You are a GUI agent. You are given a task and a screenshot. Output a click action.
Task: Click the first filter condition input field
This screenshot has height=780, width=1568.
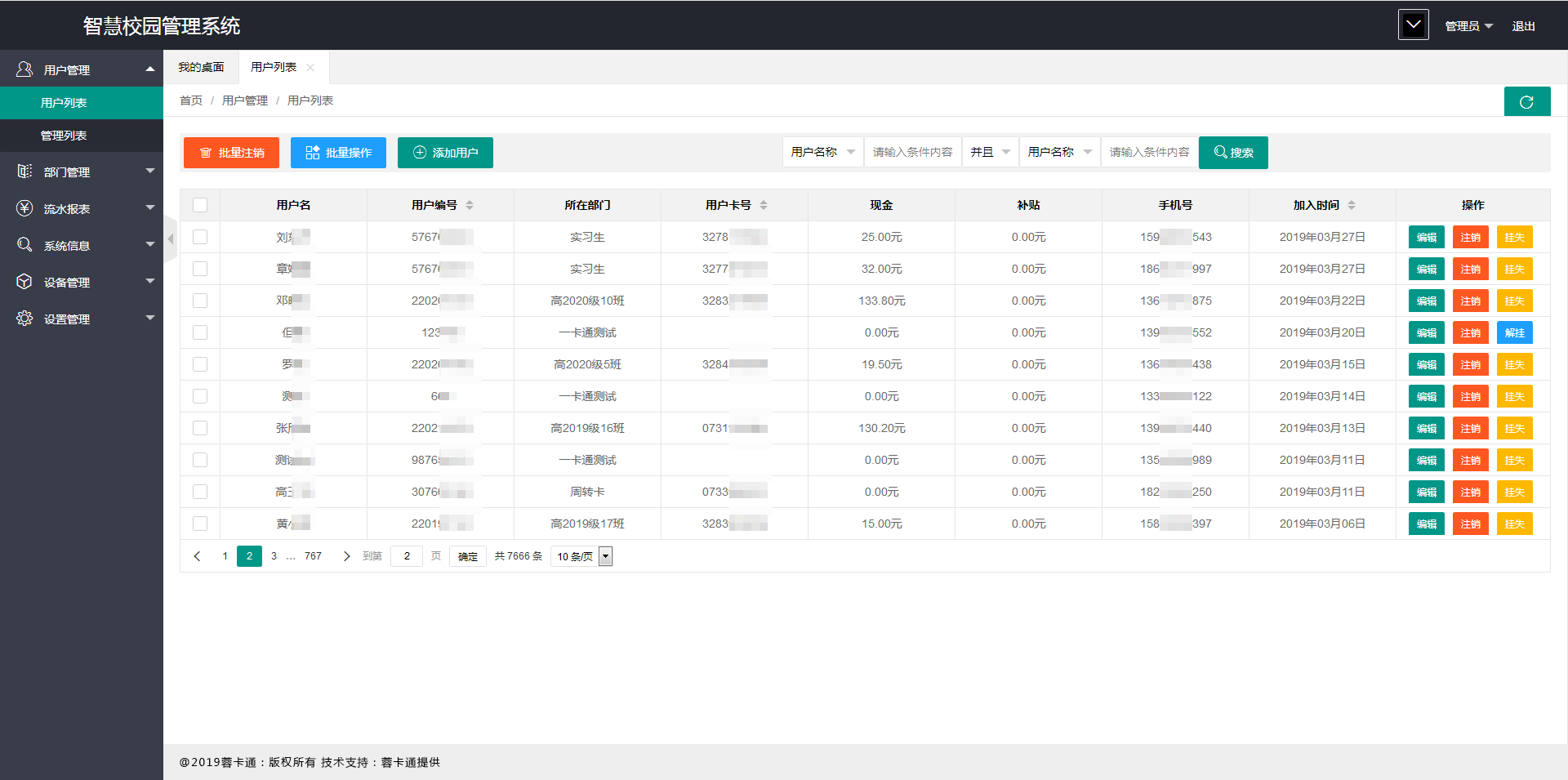coord(913,152)
